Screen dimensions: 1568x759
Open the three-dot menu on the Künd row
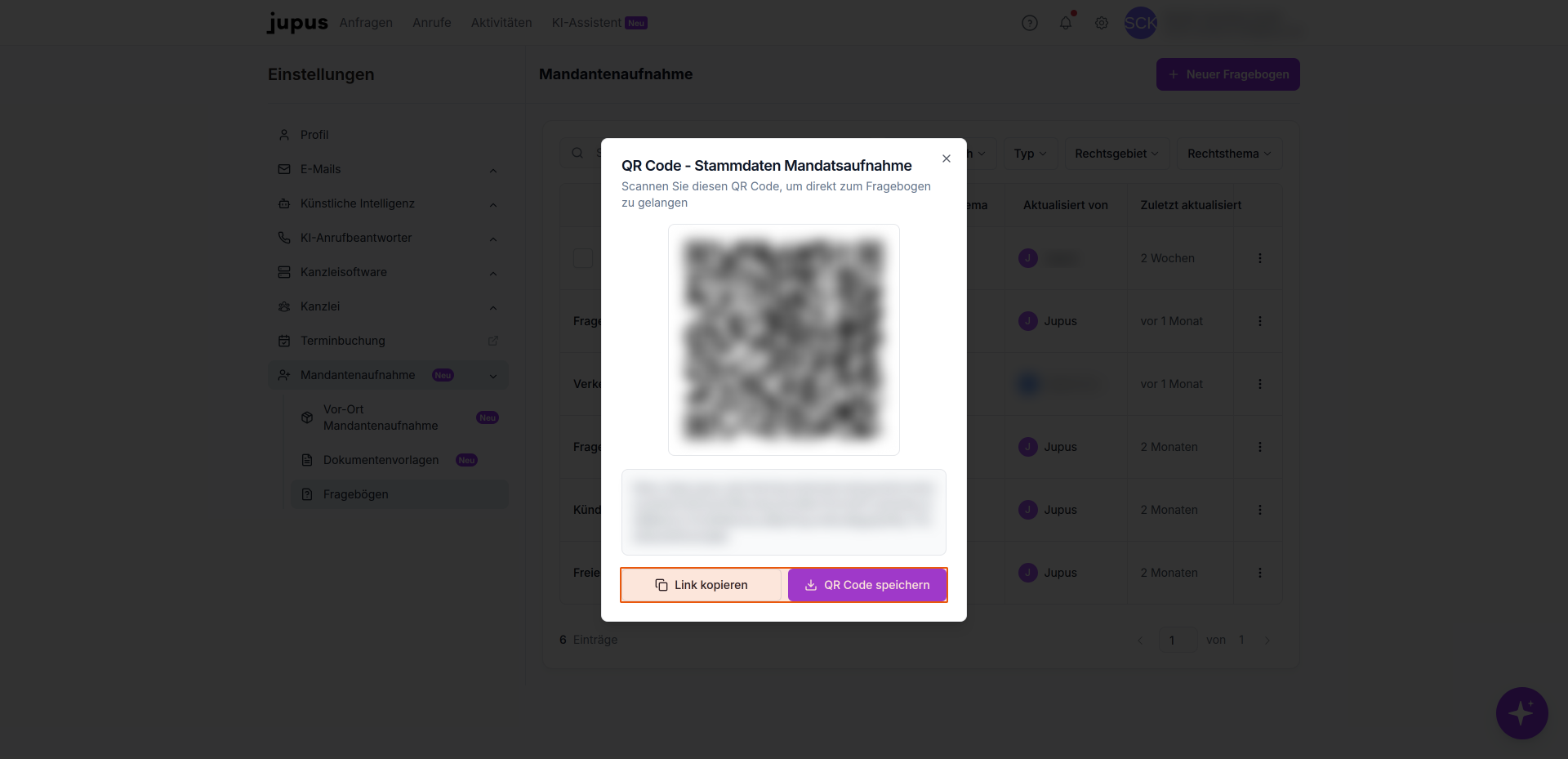(x=1260, y=510)
